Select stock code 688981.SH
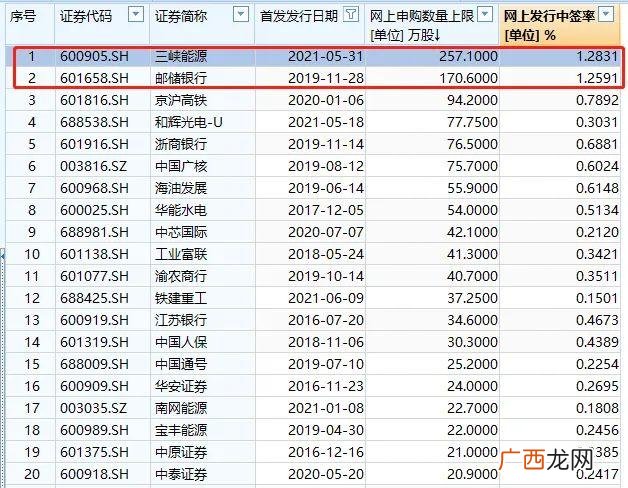Viewport: 628px width, 488px height. 95,232
